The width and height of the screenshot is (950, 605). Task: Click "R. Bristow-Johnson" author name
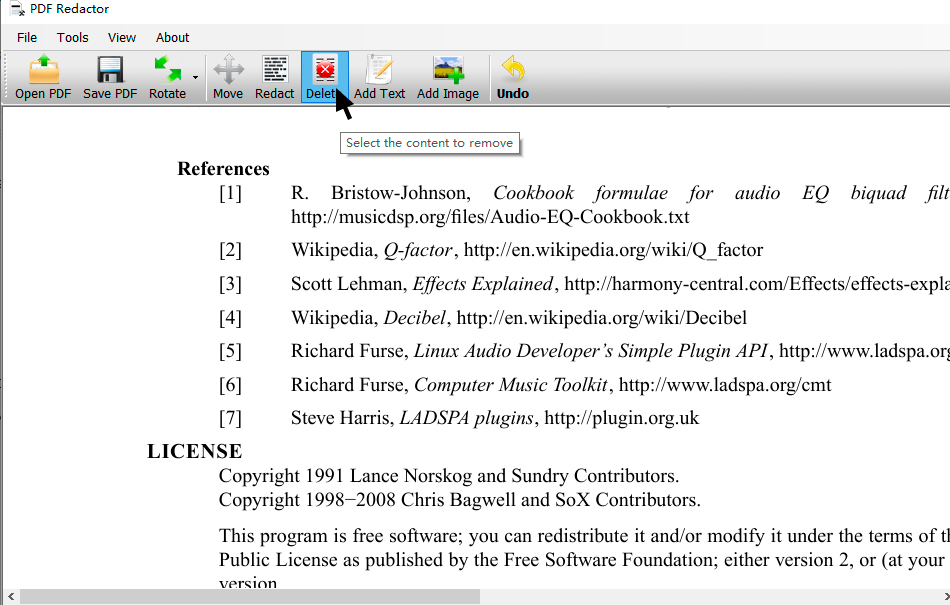tap(380, 193)
